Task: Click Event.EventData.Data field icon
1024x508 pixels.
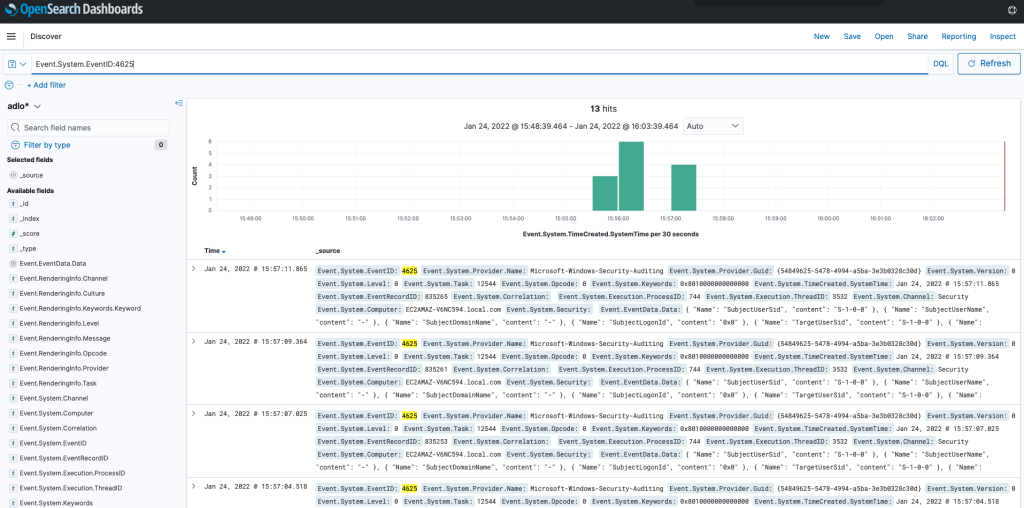Action: click(x=13, y=264)
